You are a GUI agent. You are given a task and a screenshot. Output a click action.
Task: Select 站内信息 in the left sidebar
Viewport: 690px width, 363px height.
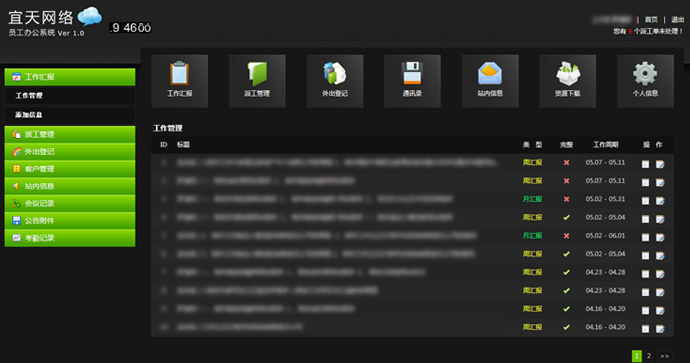(70, 186)
